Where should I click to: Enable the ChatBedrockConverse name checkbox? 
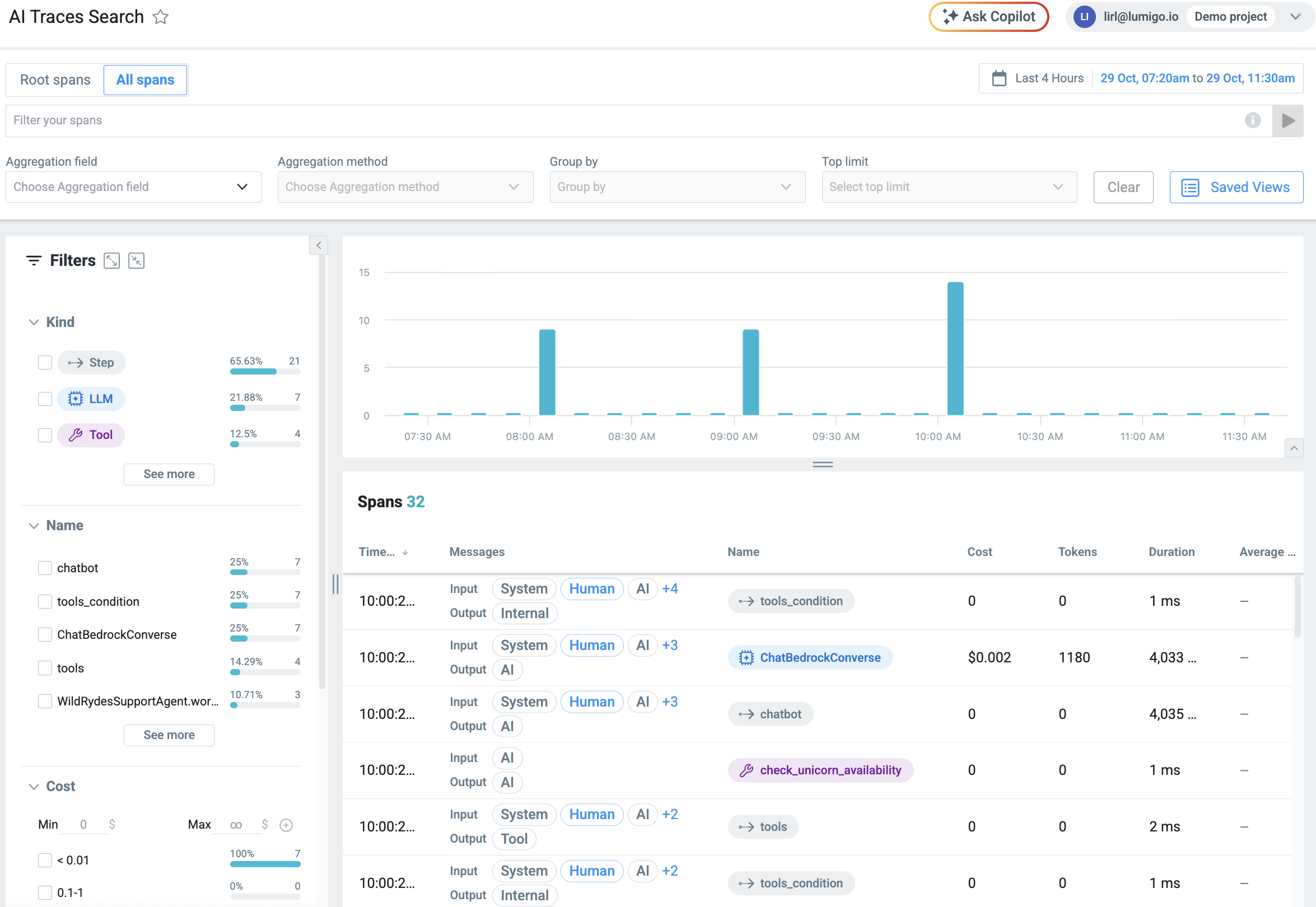(x=45, y=635)
